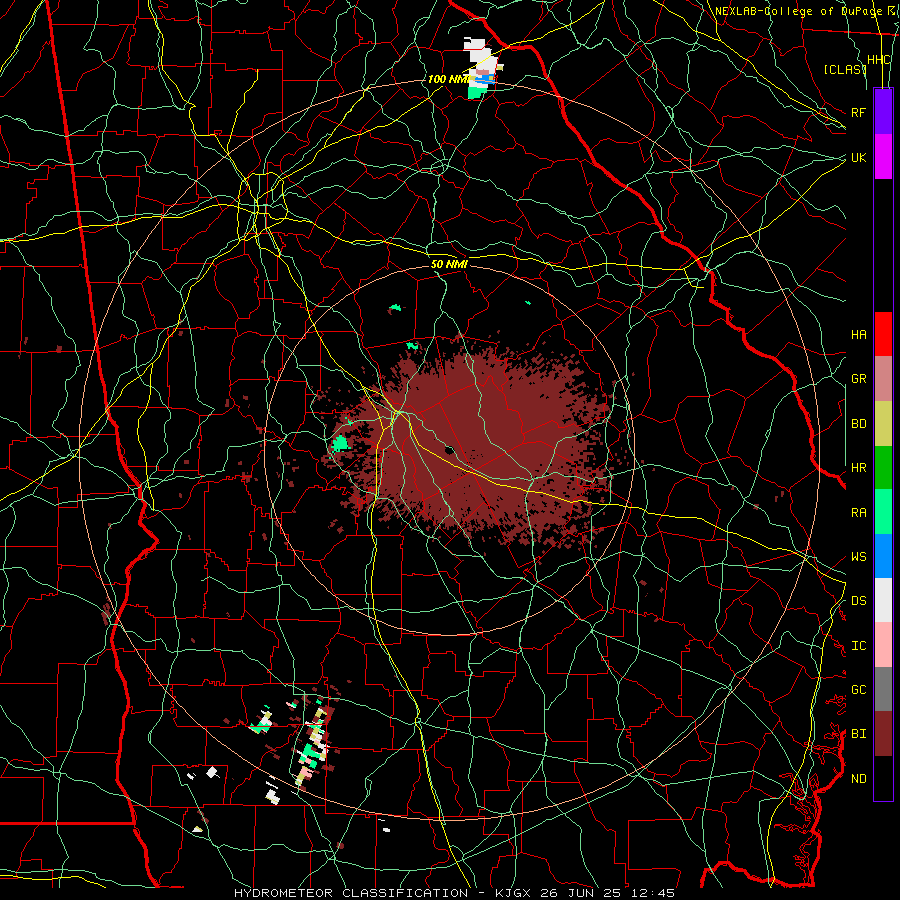Pick the light green RA legend swatch

[x=883, y=512]
